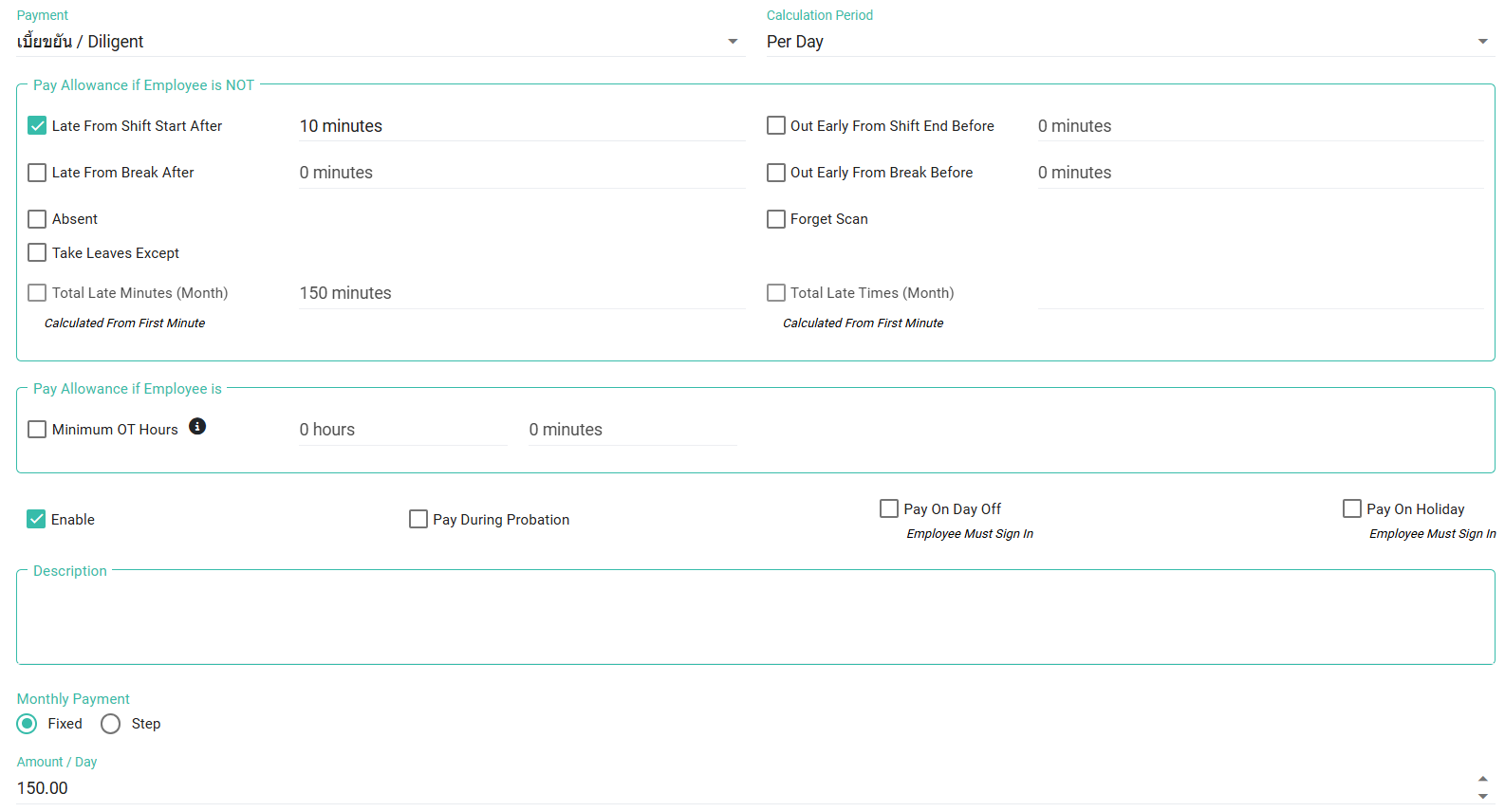Uncheck Late From Shift Start After
Image resolution: width=1505 pixels, height=812 pixels.
click(x=37, y=125)
